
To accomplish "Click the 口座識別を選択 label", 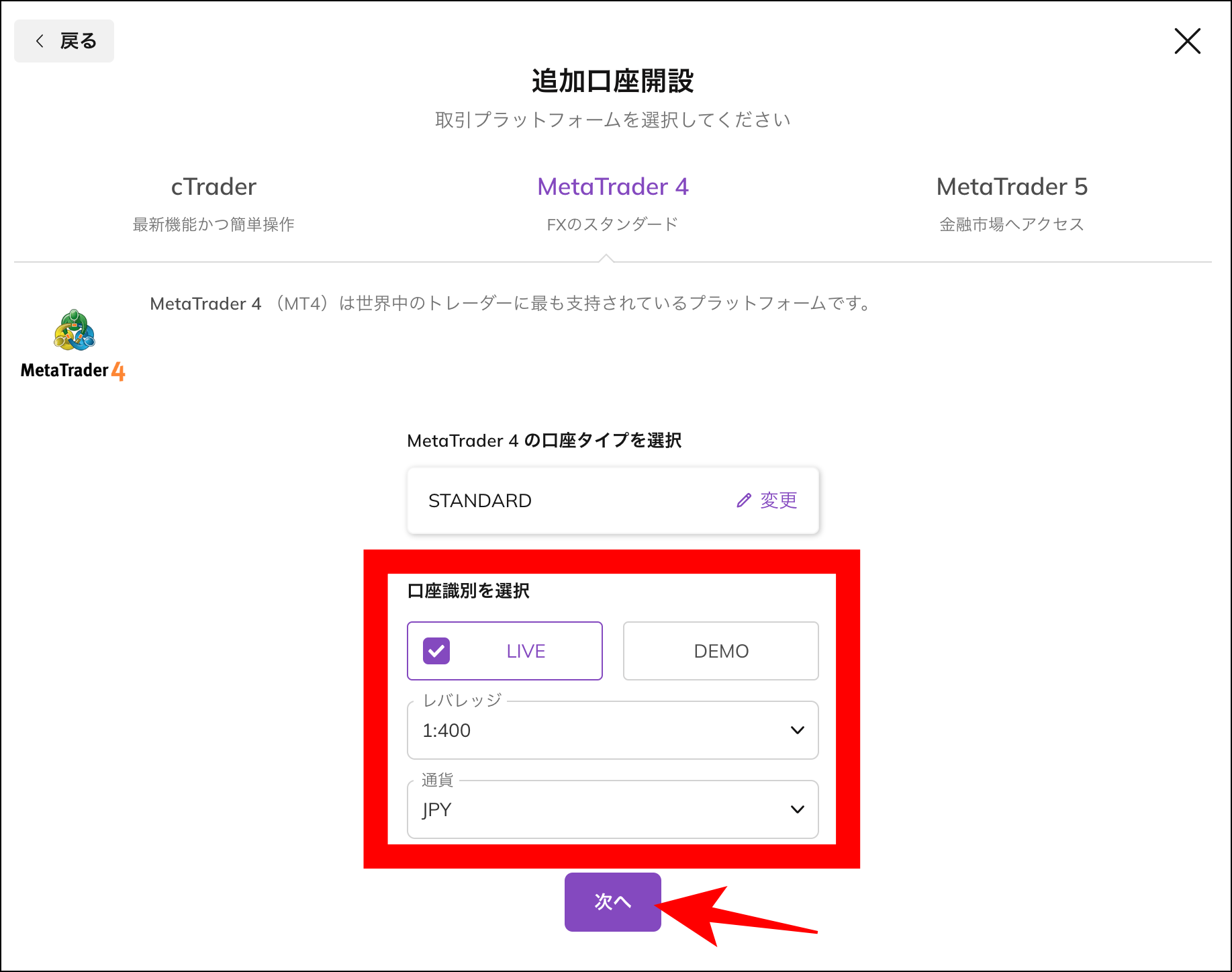I will (468, 591).
